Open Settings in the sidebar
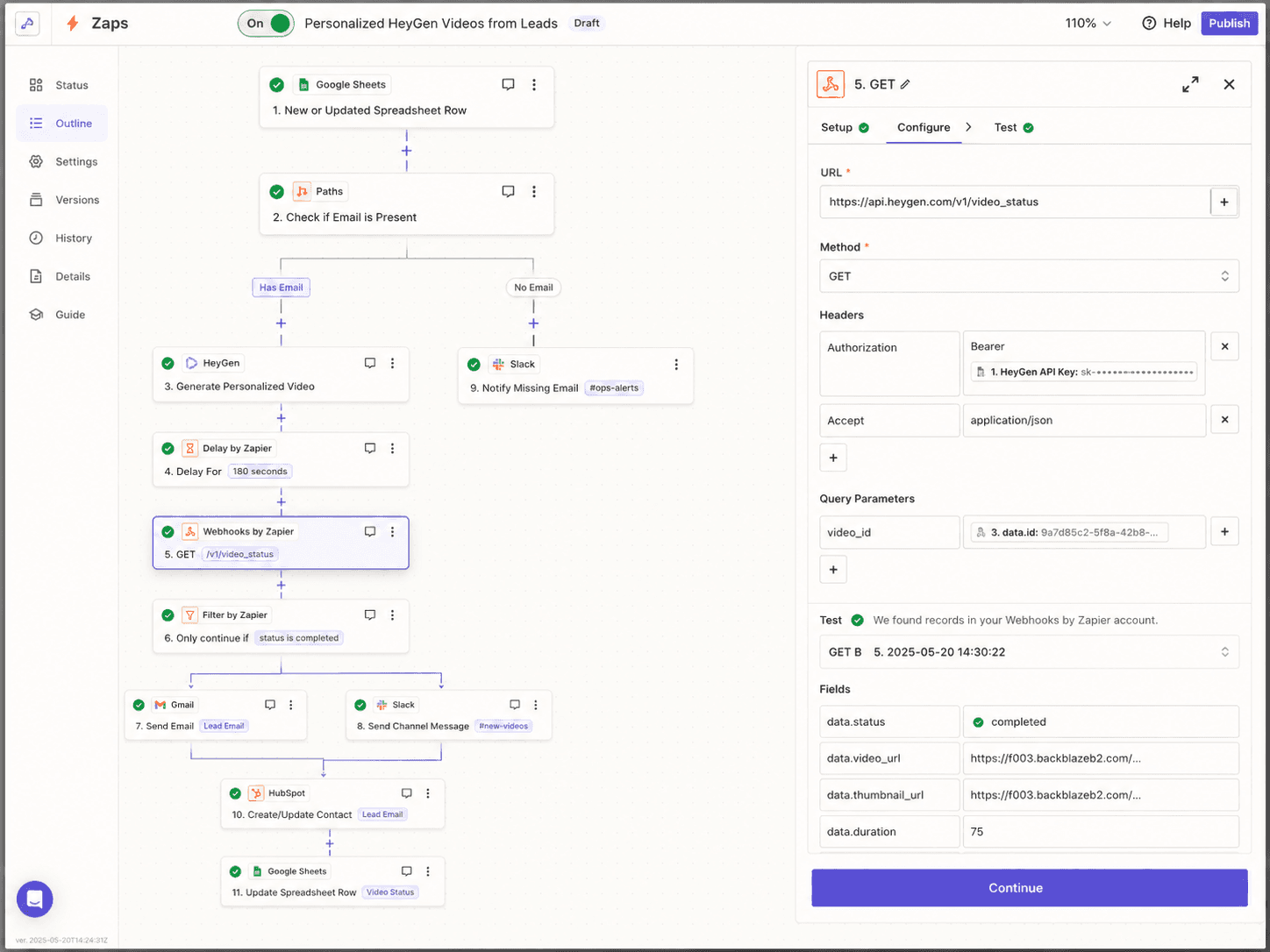Viewport: 1270px width, 952px height. click(x=63, y=162)
